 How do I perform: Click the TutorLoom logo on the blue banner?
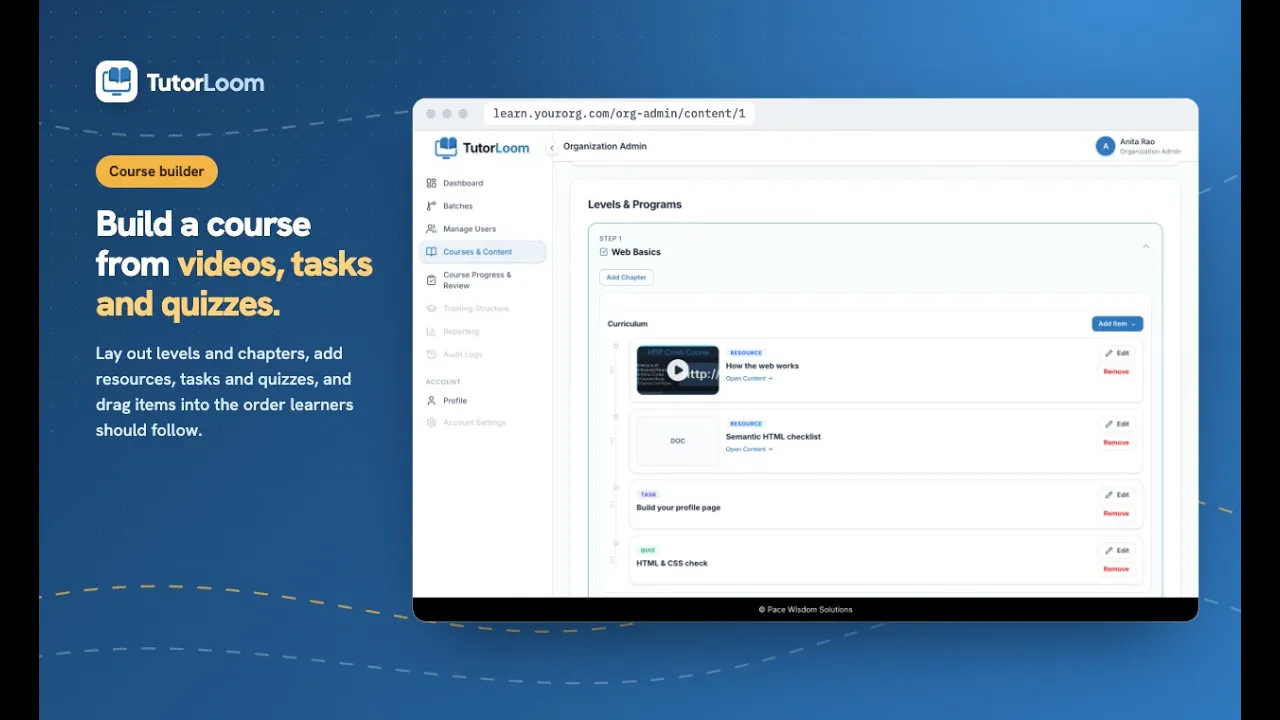[180, 82]
